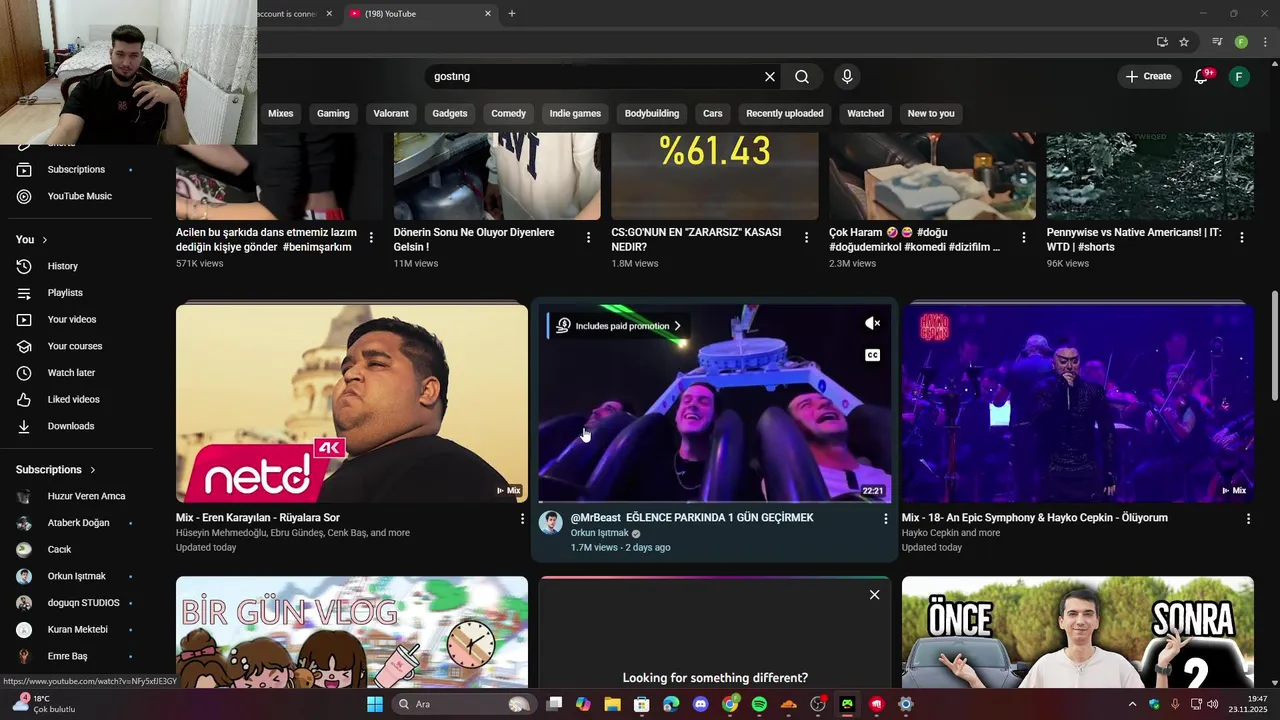Open Your courses page
1280x720 pixels.
point(75,346)
